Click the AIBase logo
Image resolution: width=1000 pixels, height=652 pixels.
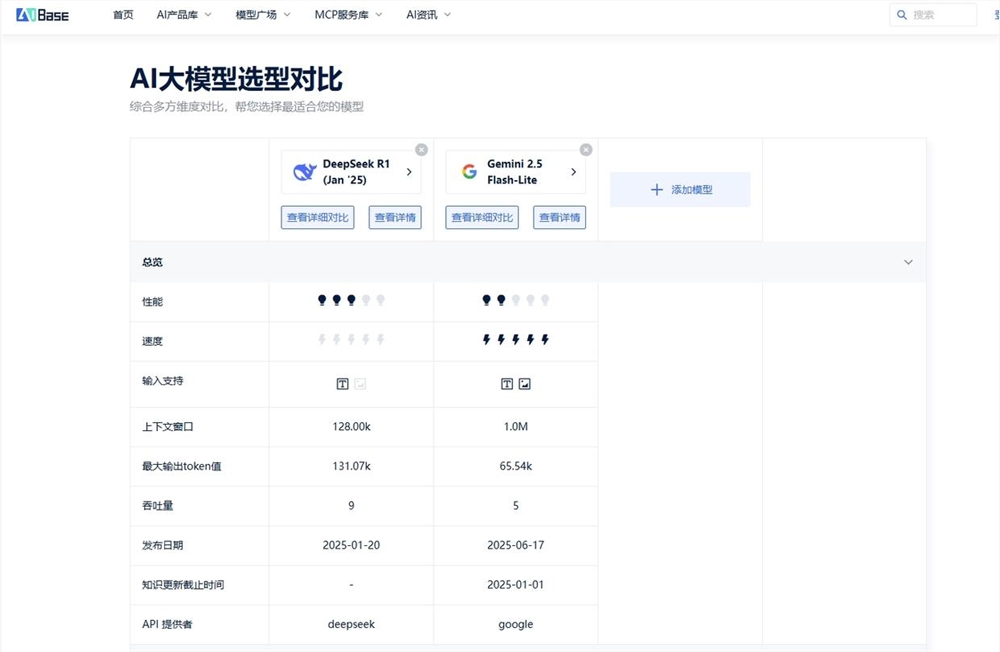[x=42, y=15]
